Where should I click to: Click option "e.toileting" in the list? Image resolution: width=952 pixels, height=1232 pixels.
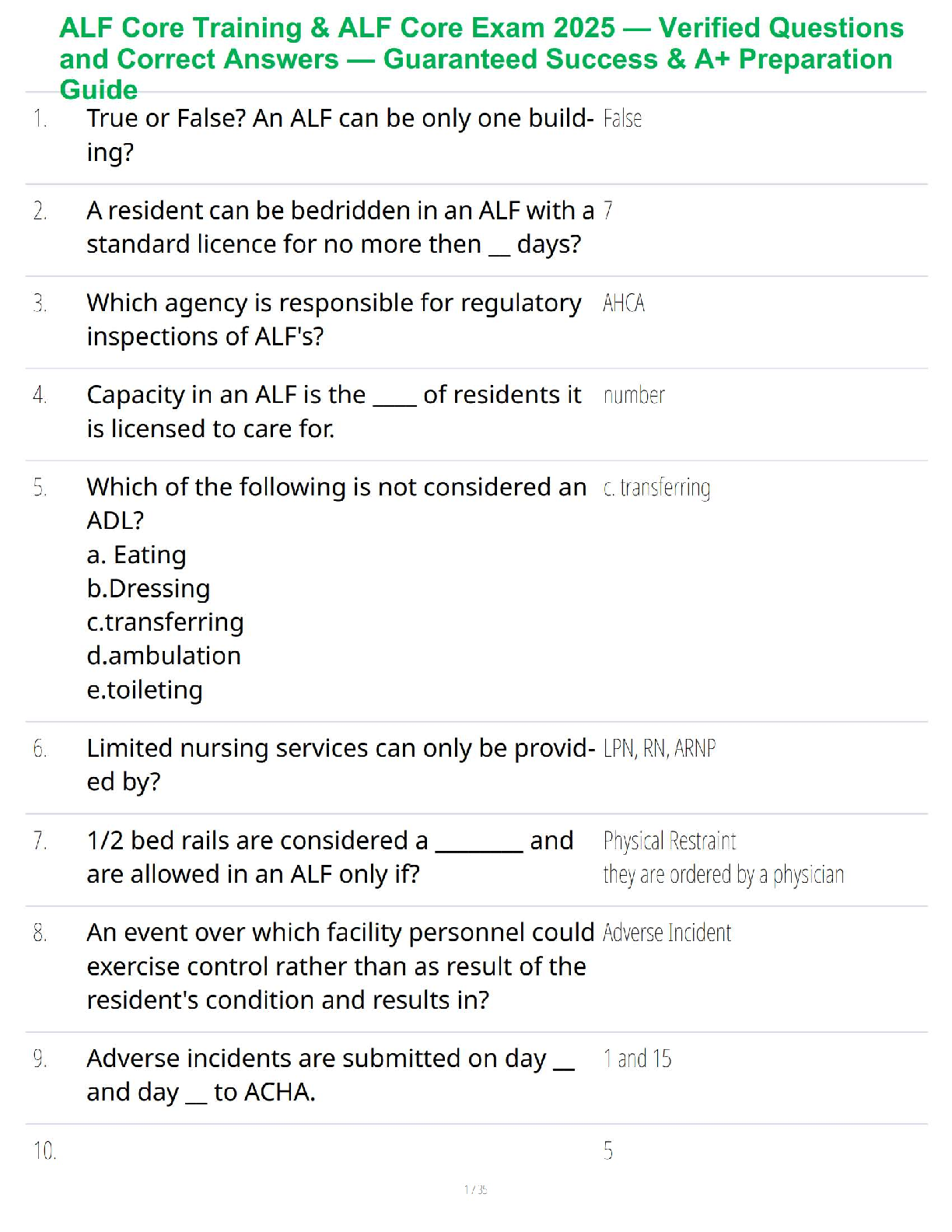point(145,690)
